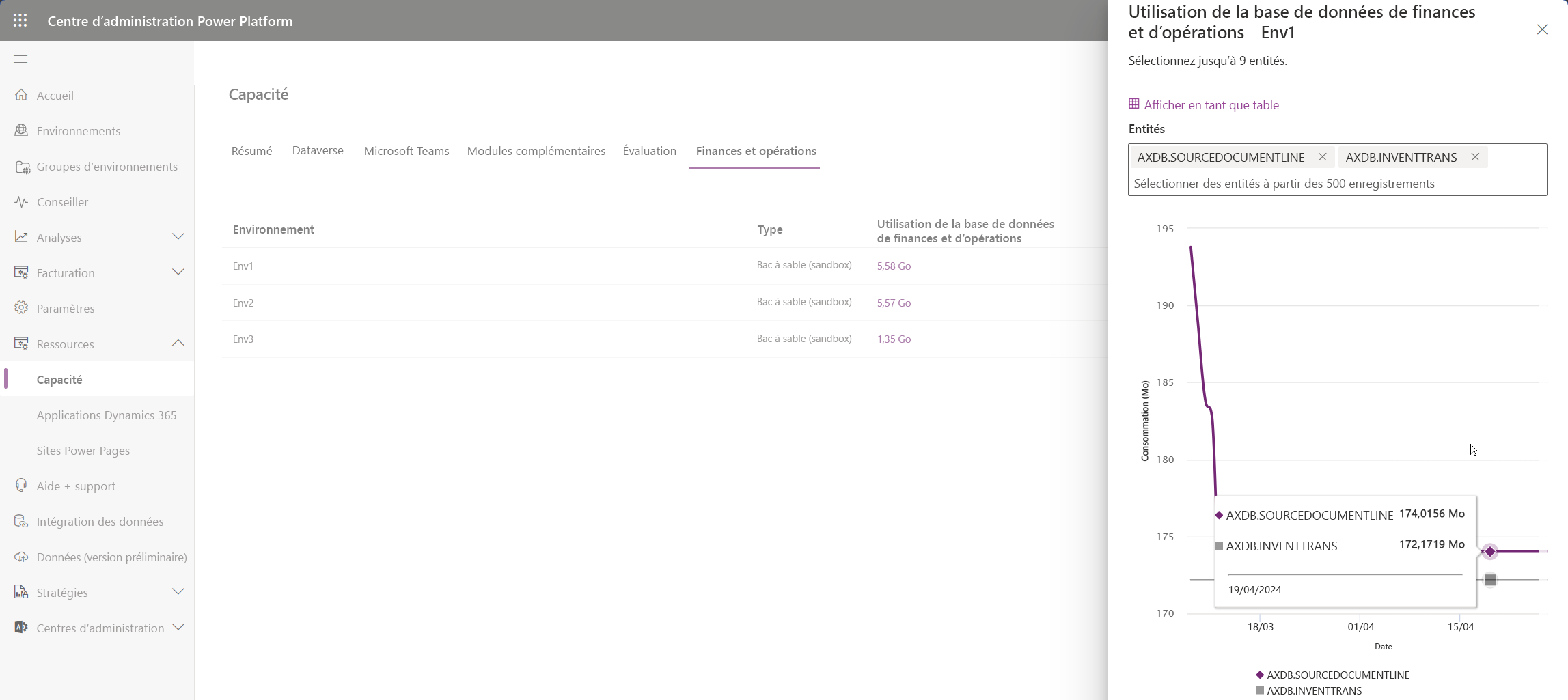Click the Données cloud icon
Image resolution: width=1568 pixels, height=700 pixels.
21,557
